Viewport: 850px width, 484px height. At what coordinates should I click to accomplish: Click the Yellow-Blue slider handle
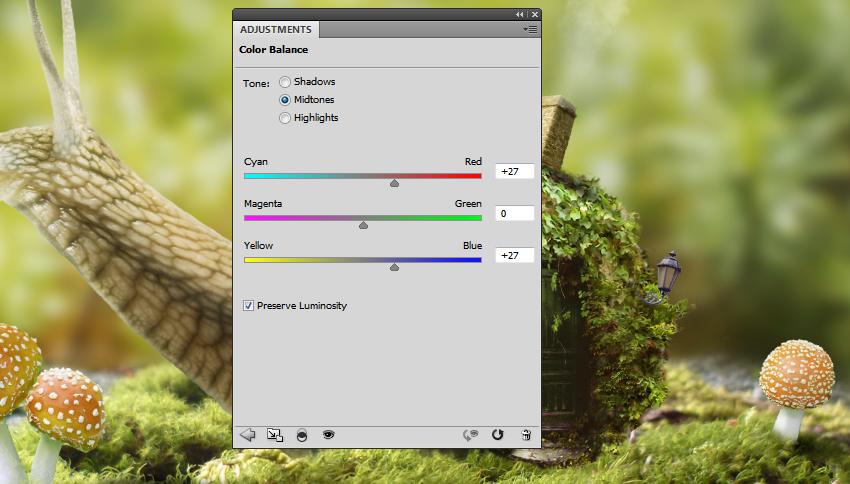[395, 267]
